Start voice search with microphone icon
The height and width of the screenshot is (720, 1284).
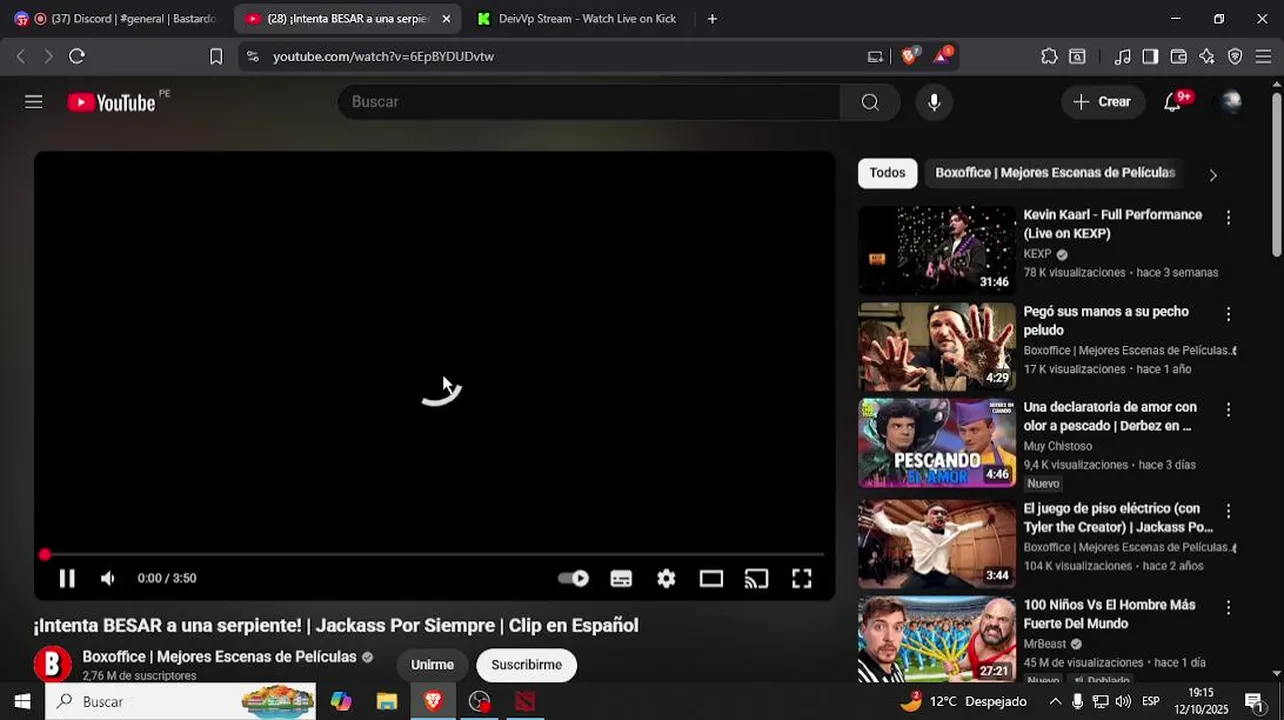pos(934,102)
